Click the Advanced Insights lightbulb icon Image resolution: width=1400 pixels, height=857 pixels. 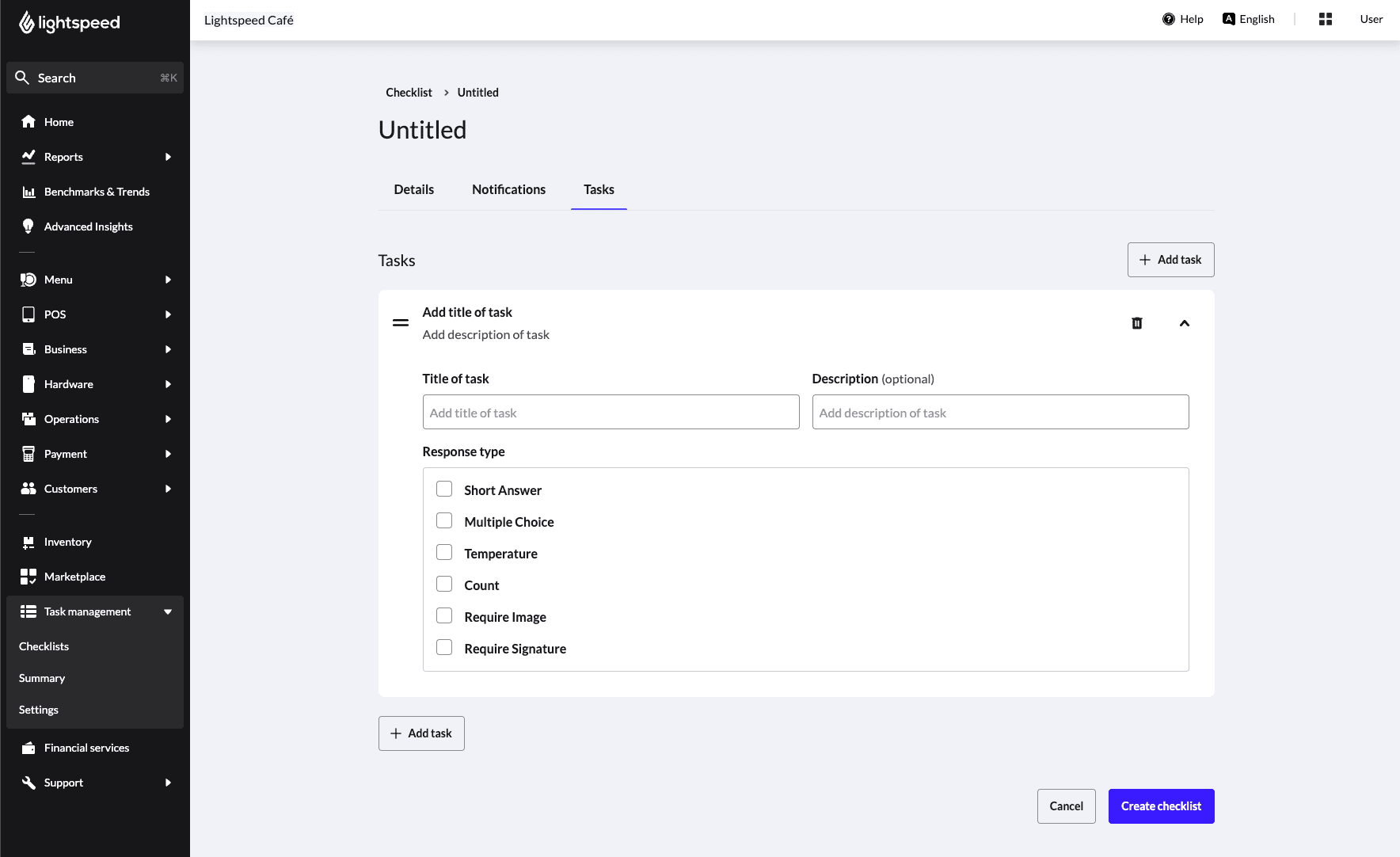29,227
